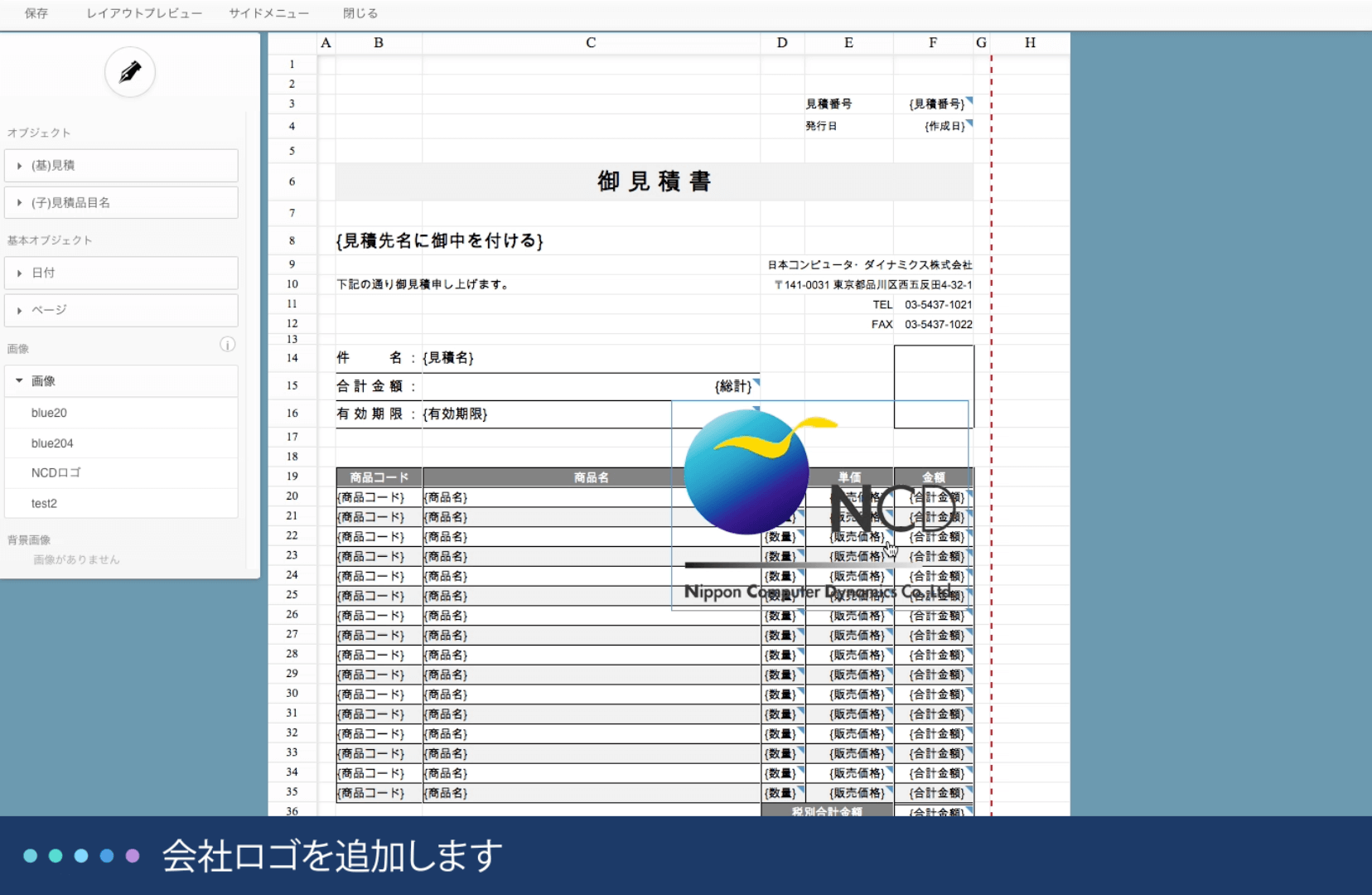This screenshot has height=895, width=1372.
Task: Select the NCD logo image on the sheet
Action: pos(819,505)
